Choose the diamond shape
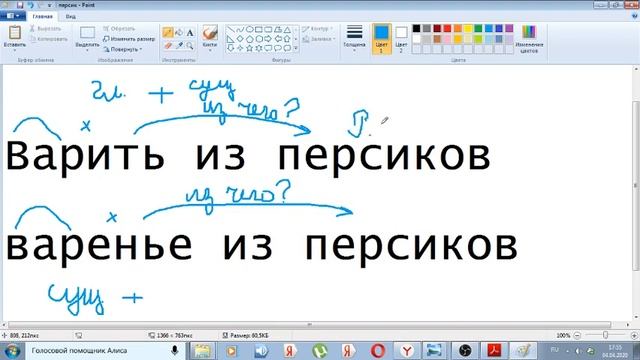Screen dimensions: 640x360 tap(240, 39)
